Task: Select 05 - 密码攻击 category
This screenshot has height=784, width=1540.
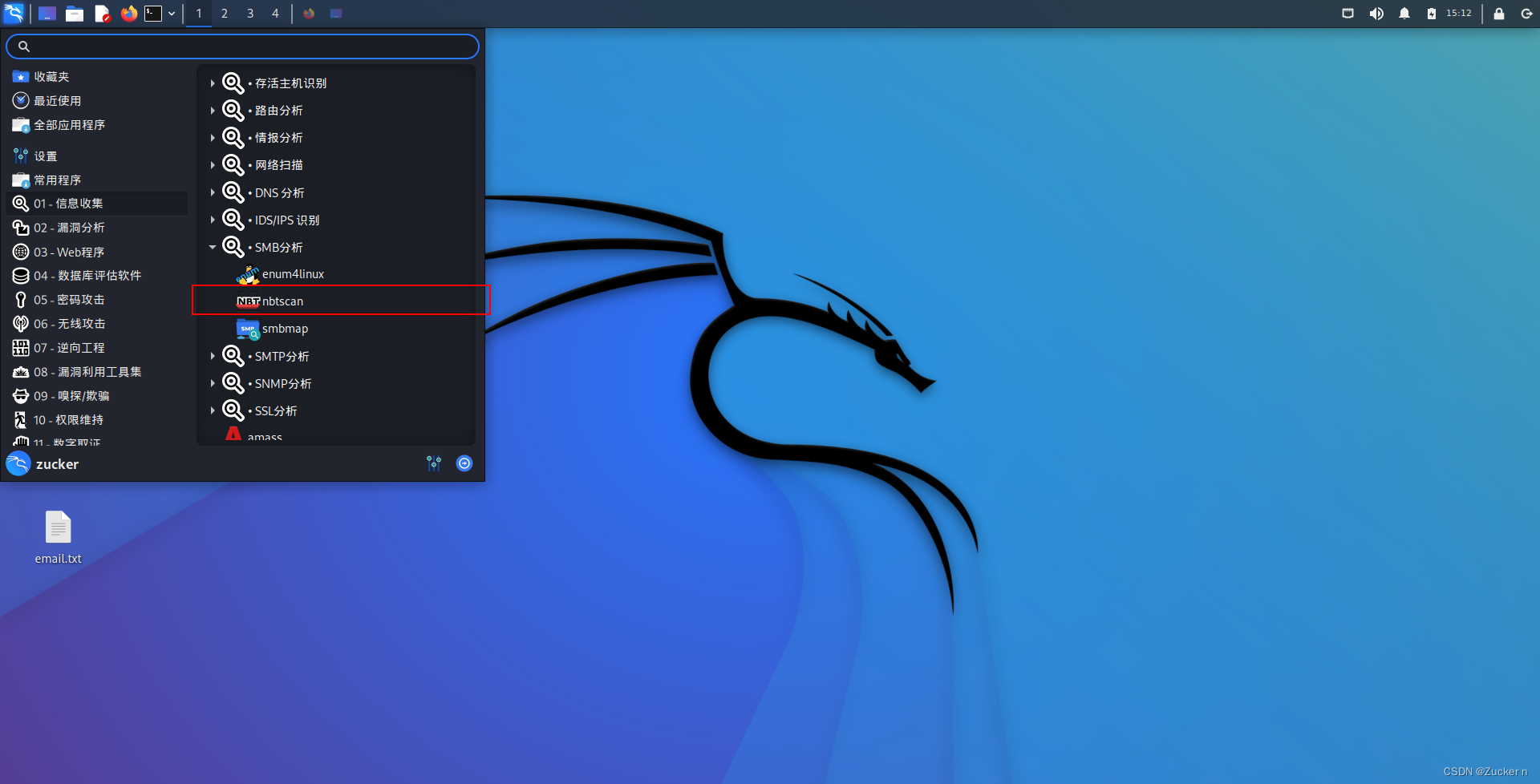Action: [97, 300]
